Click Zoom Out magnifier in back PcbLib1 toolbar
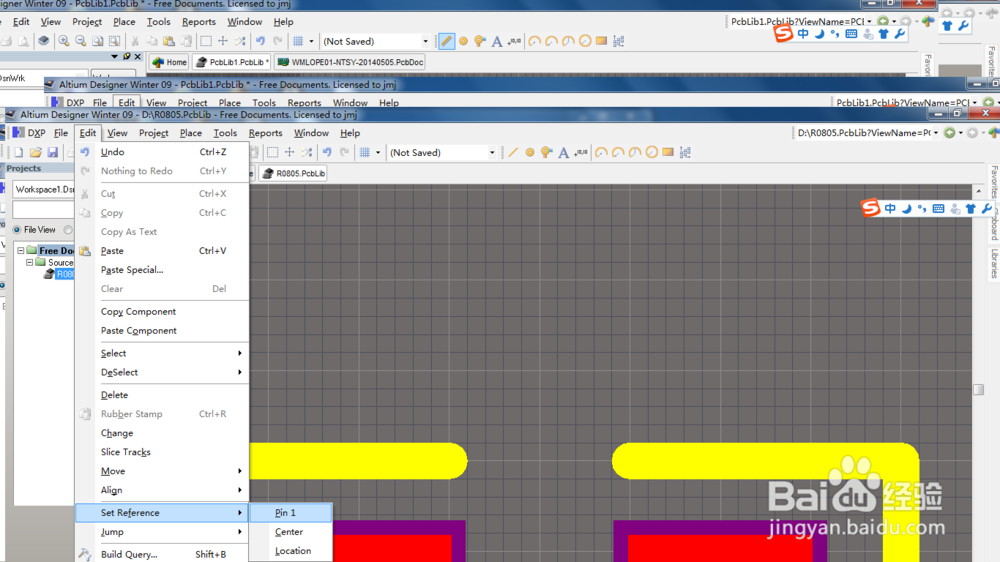The height and width of the screenshot is (562, 1000). (80, 41)
